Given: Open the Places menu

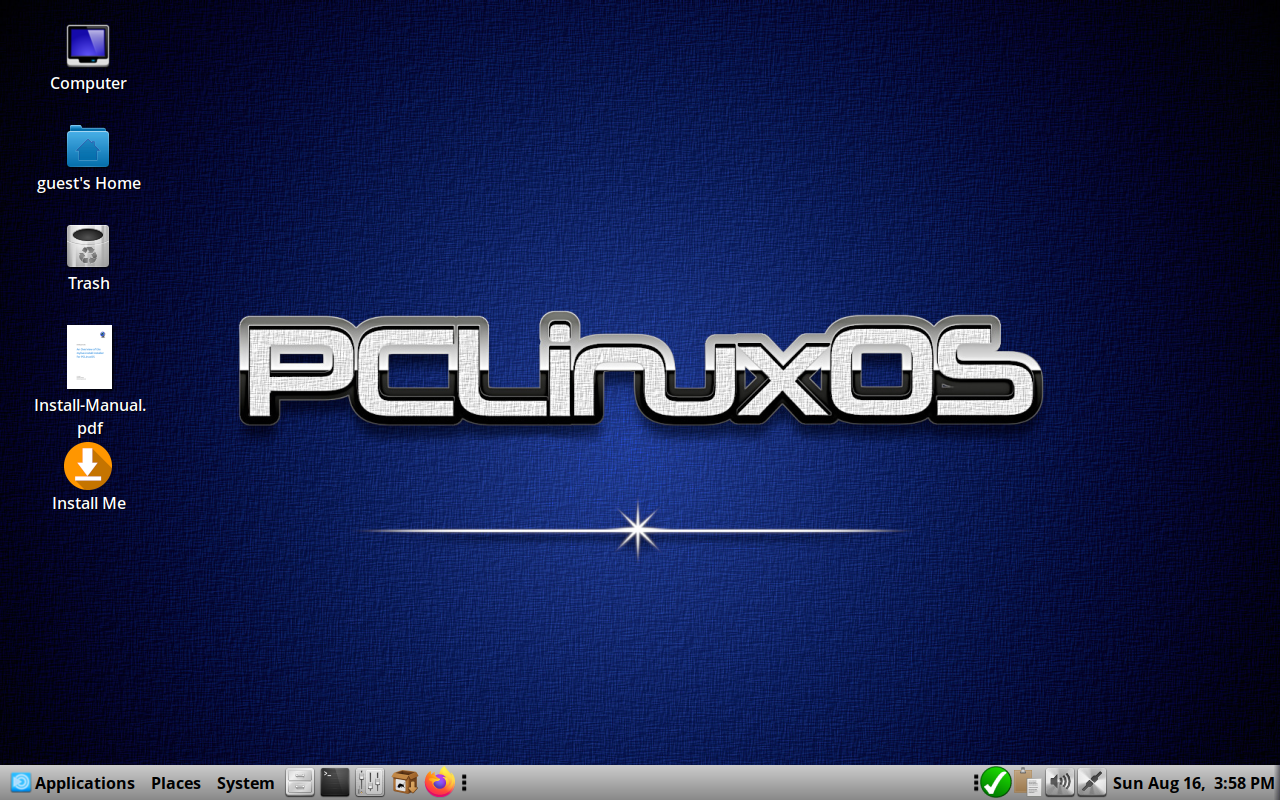Looking at the screenshot, I should (x=176, y=783).
